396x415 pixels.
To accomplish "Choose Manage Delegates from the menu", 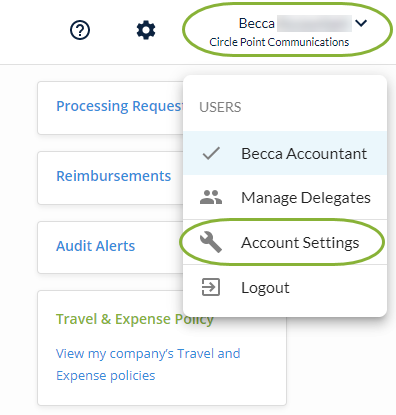I will coord(285,197).
